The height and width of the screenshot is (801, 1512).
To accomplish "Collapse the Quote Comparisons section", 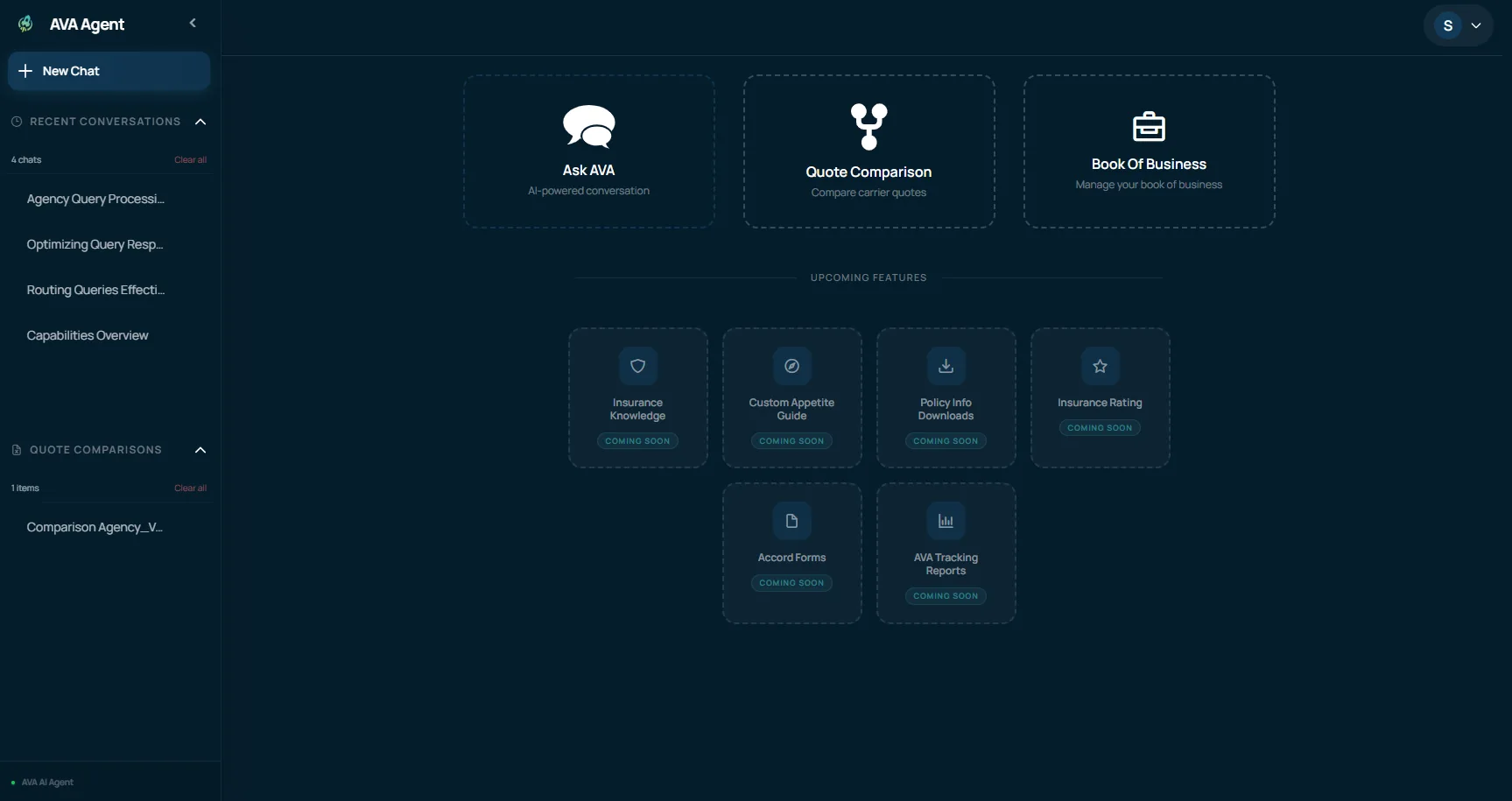I will pos(200,450).
